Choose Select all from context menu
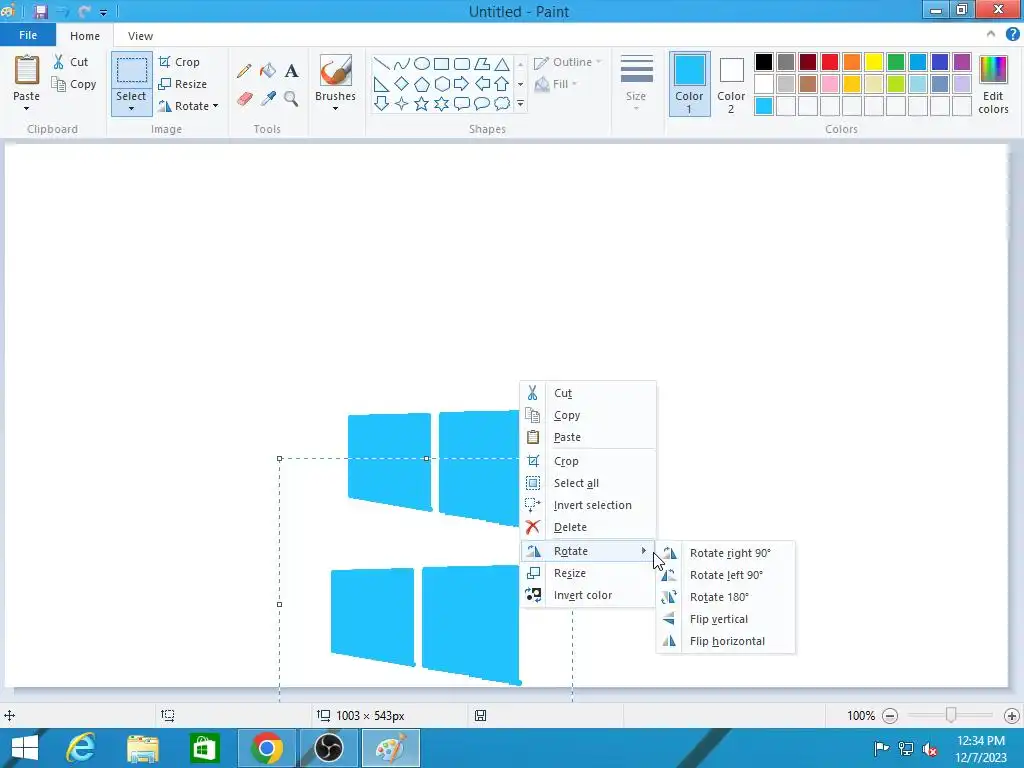 [588, 483]
